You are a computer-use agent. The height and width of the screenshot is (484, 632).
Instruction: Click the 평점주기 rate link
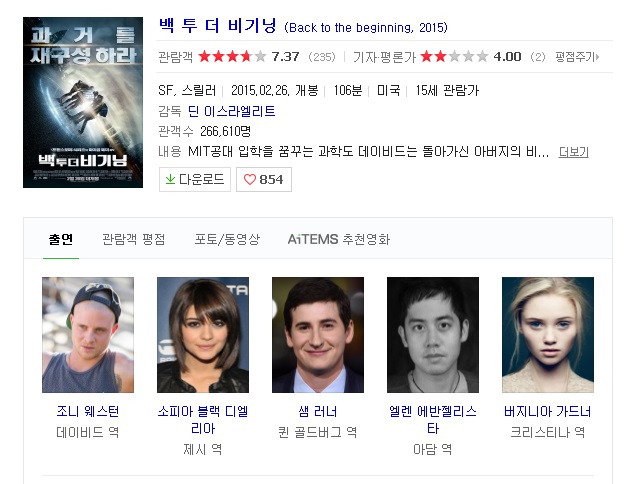[577, 57]
